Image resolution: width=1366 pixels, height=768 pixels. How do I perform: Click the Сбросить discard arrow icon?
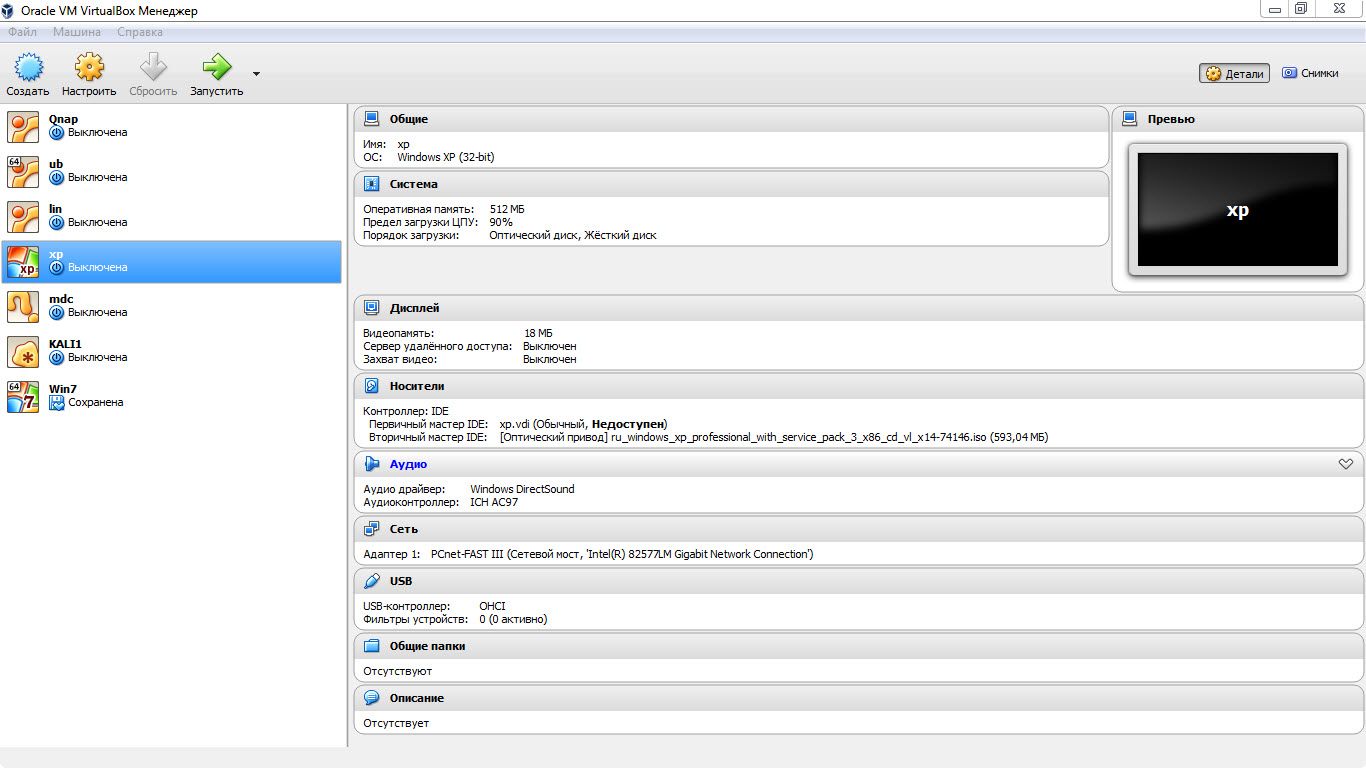153,67
